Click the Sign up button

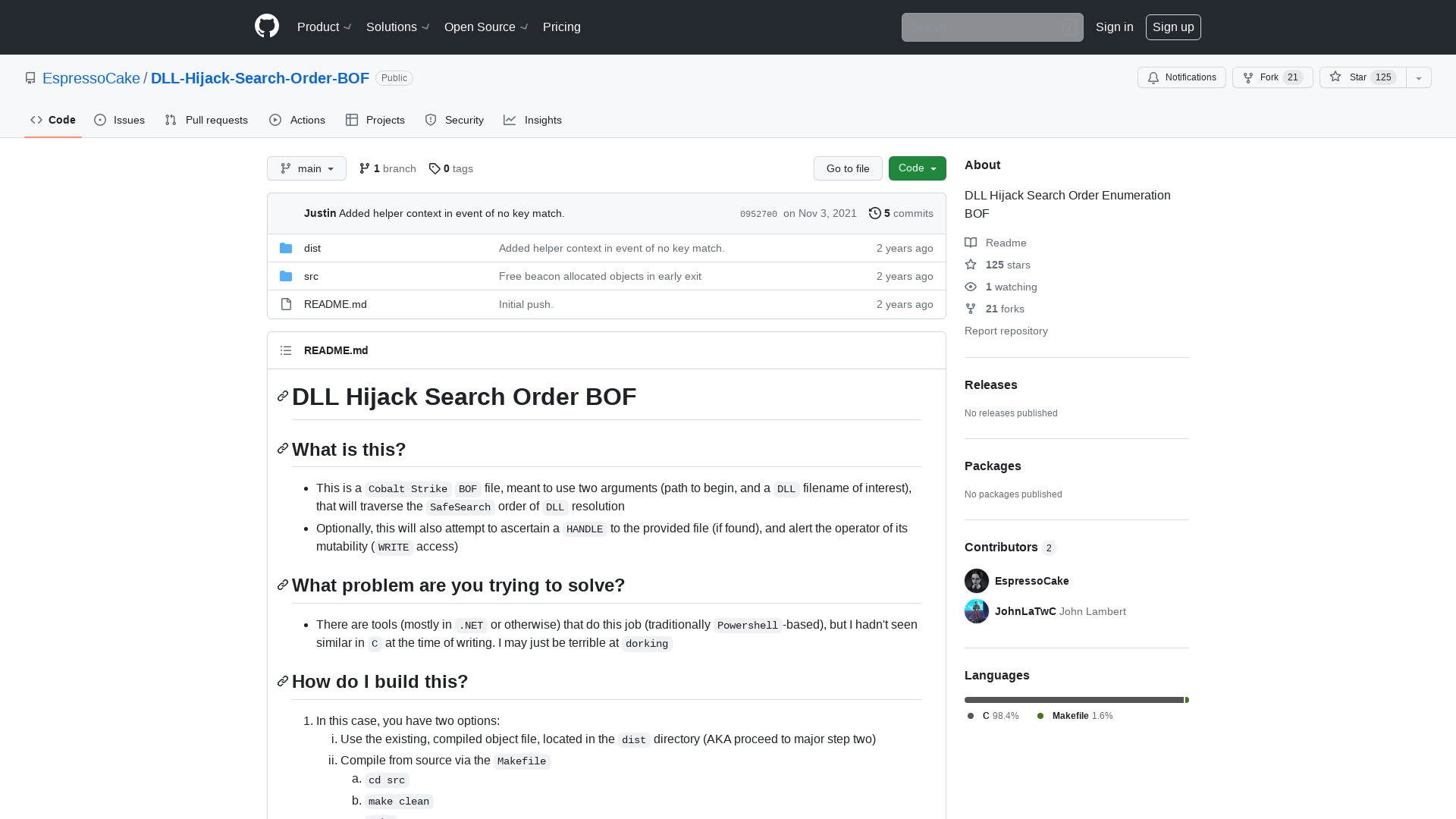pos(1173,27)
